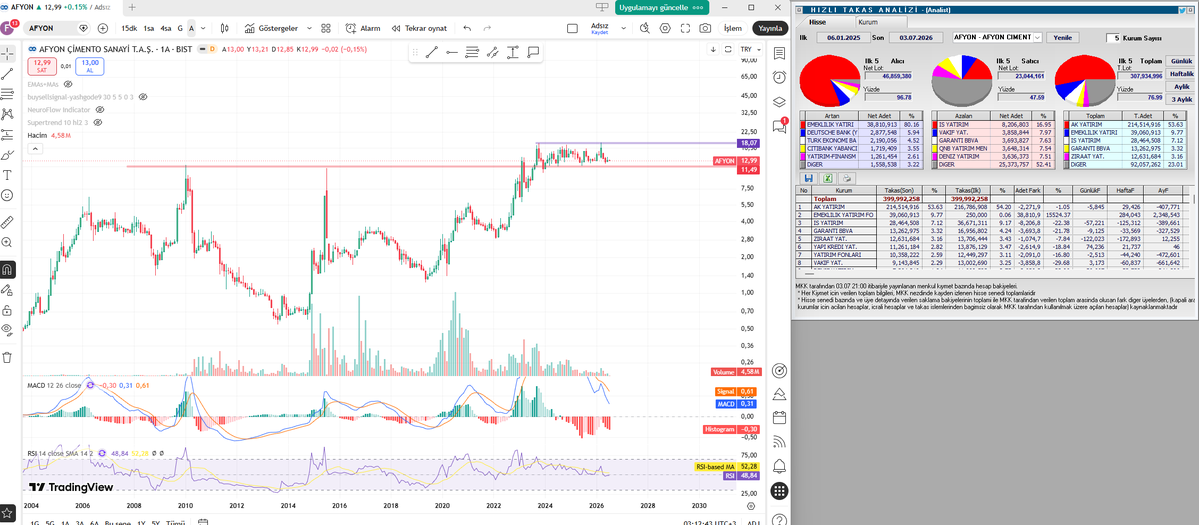Select the 15dk timeframe
This screenshot has width=1199, height=525.
point(129,28)
